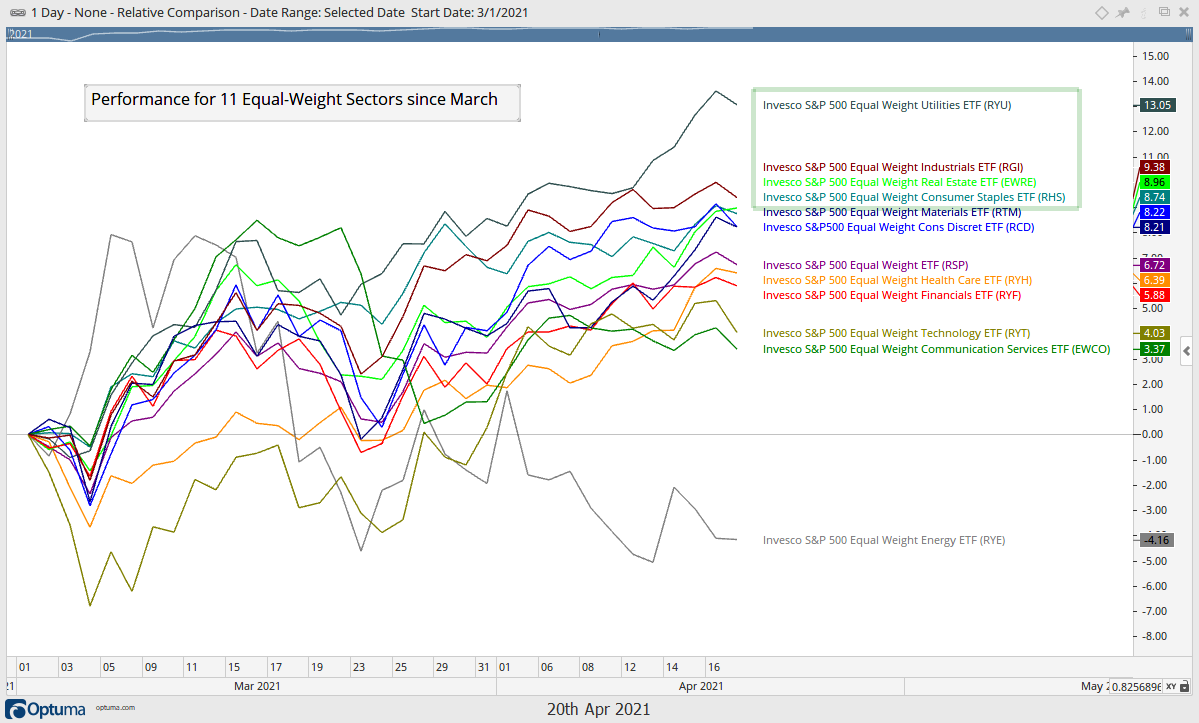Click the 6.72 RSP value tag
The height and width of the screenshot is (723, 1199).
[x=1154, y=265]
